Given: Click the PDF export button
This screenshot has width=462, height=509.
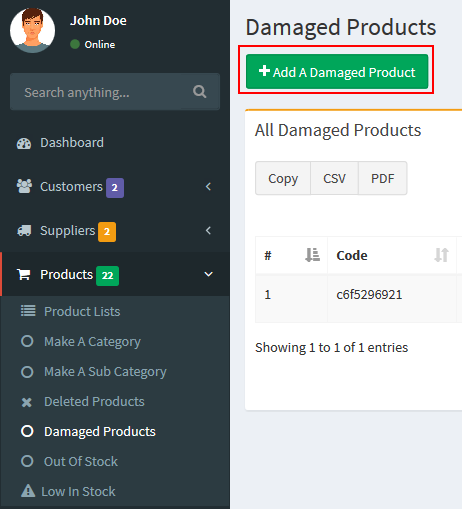Looking at the screenshot, I should click(x=383, y=178).
